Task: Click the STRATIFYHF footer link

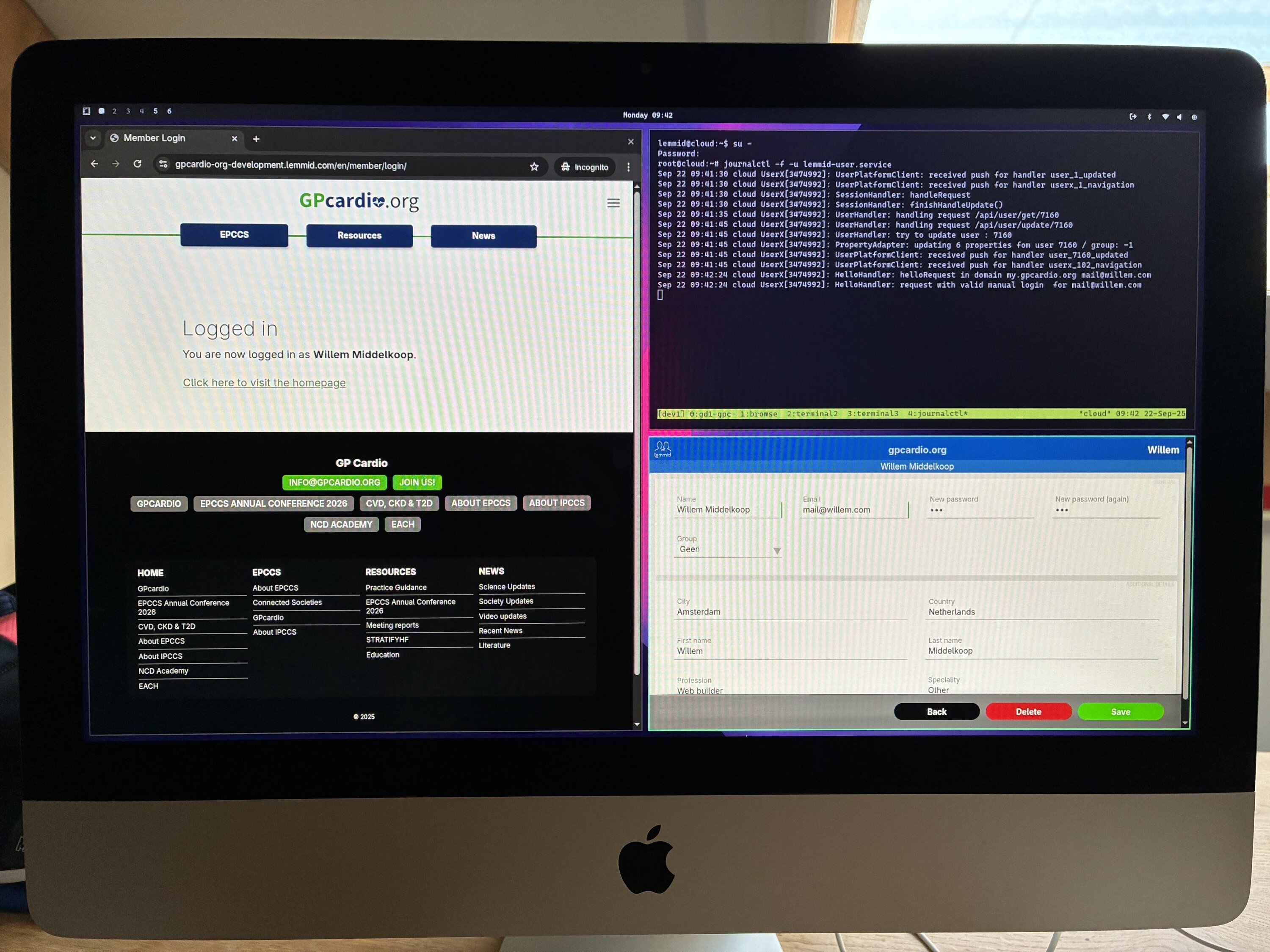Action: pos(387,640)
